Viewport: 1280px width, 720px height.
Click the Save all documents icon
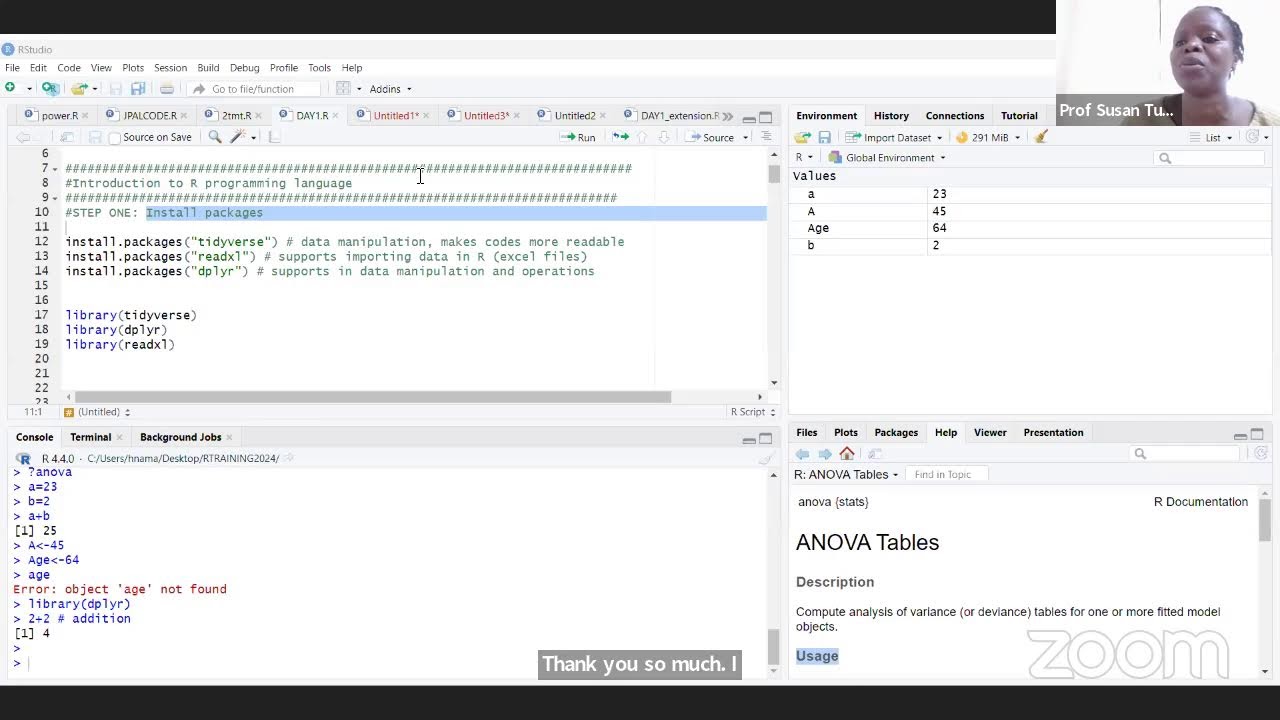138,89
